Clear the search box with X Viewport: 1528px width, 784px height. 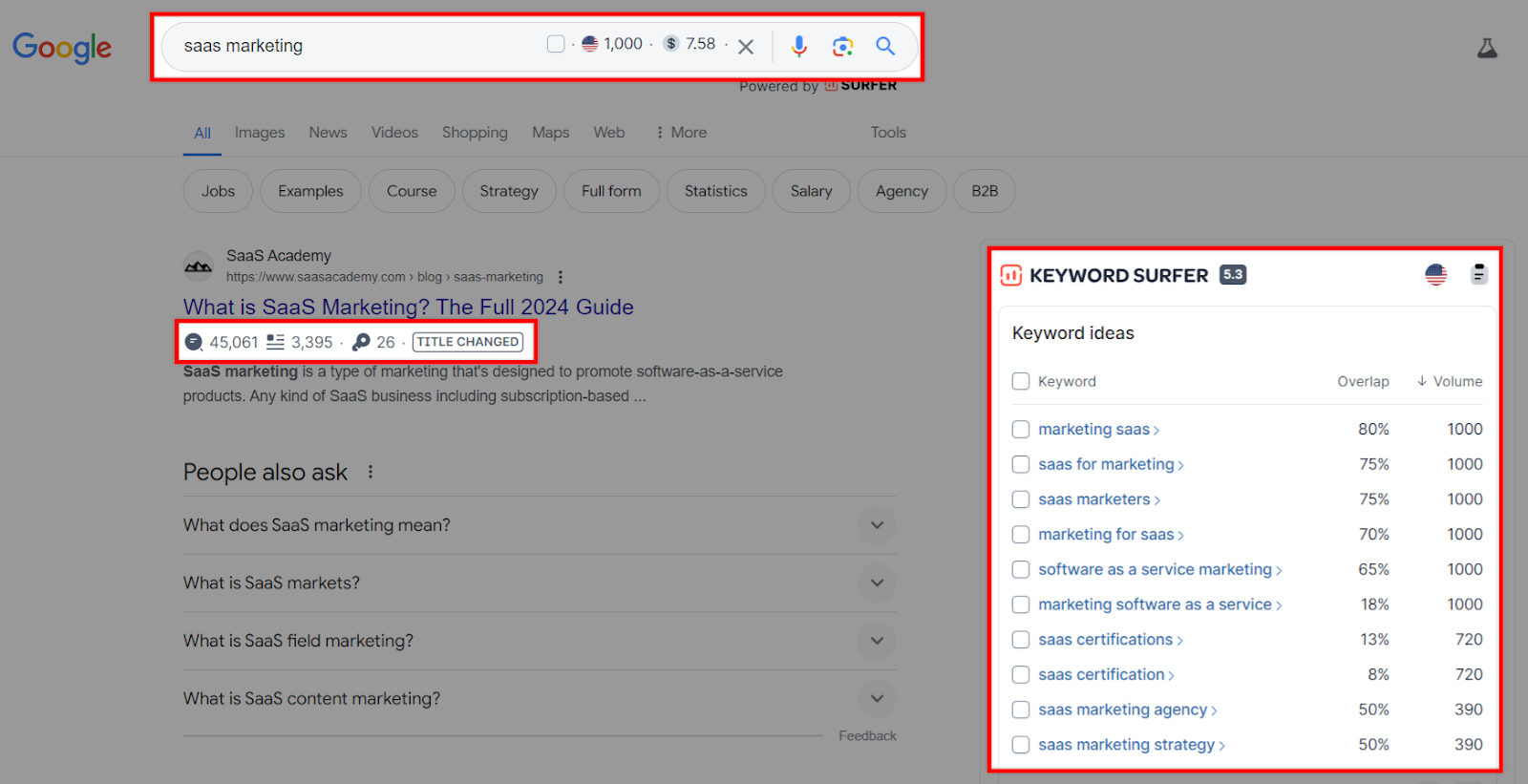(746, 47)
